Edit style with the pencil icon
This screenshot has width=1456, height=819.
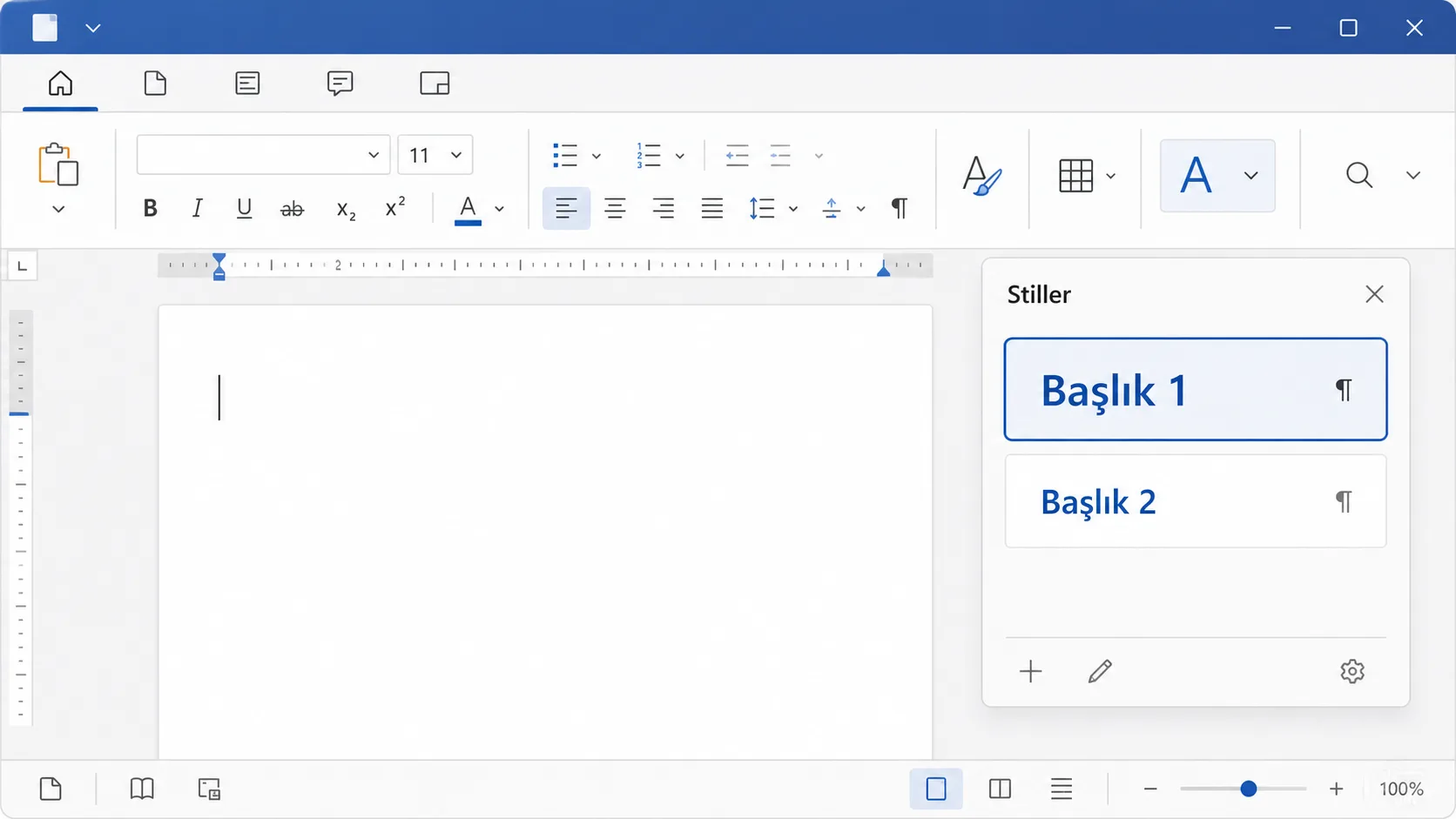pos(1100,671)
